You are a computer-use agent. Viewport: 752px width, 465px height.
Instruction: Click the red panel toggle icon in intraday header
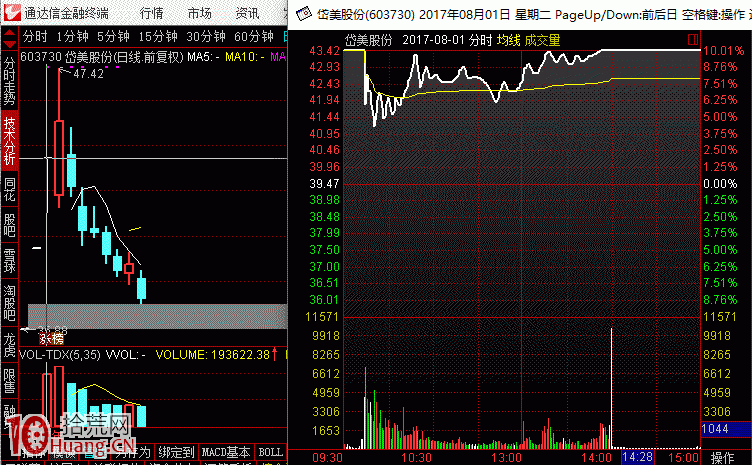(x=693, y=39)
